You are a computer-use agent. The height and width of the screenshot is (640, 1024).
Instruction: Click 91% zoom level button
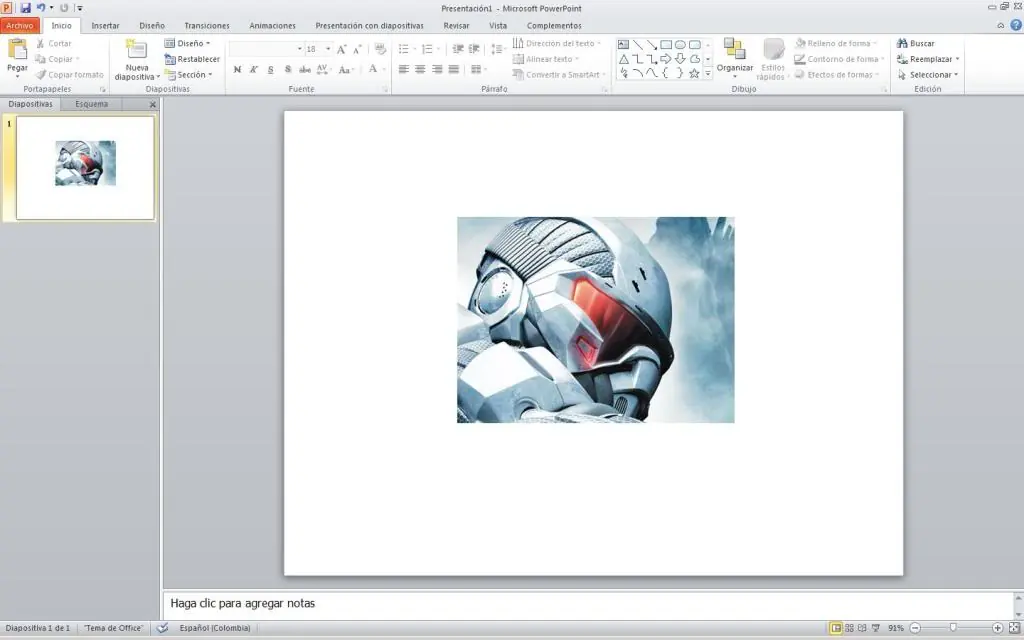[896, 628]
